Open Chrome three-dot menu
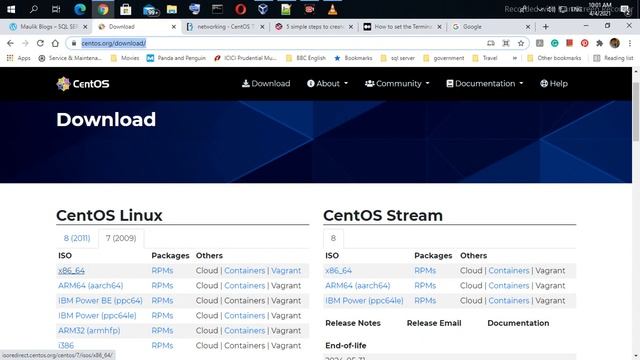 click(x=630, y=43)
